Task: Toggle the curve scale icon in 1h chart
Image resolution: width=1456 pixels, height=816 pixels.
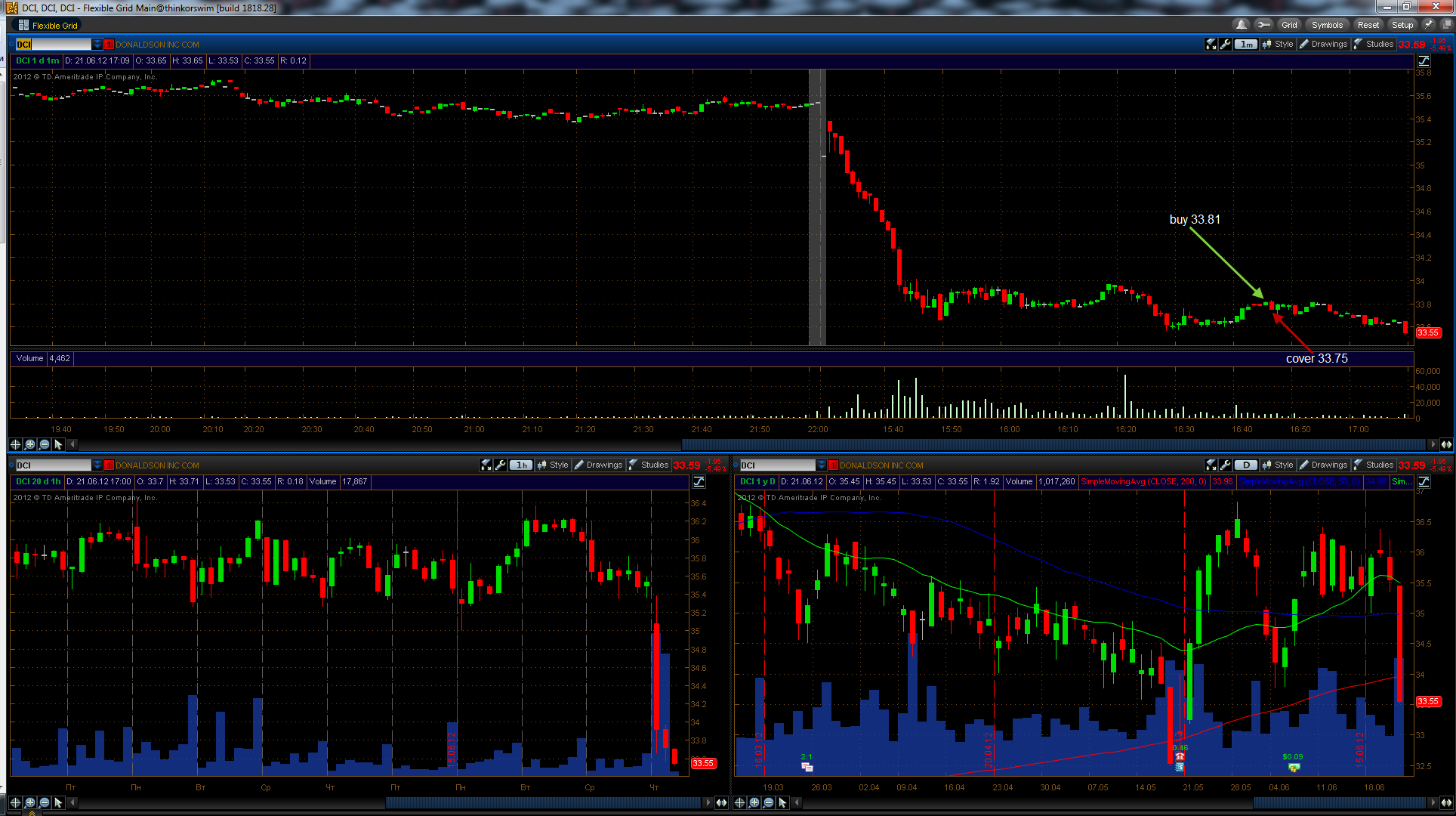Action: pos(699,482)
